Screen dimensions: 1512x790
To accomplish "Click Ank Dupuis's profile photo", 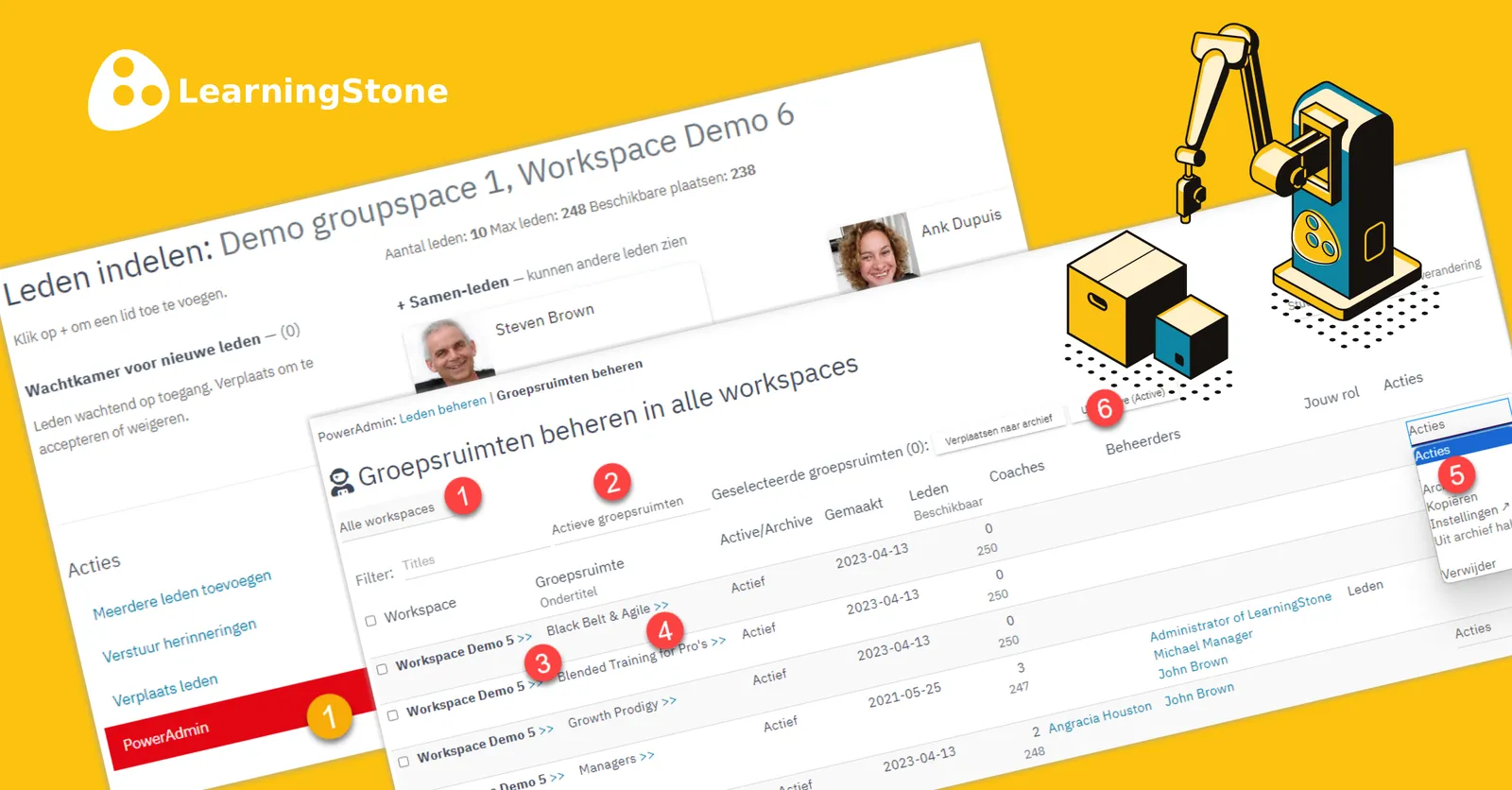I will point(874,252).
